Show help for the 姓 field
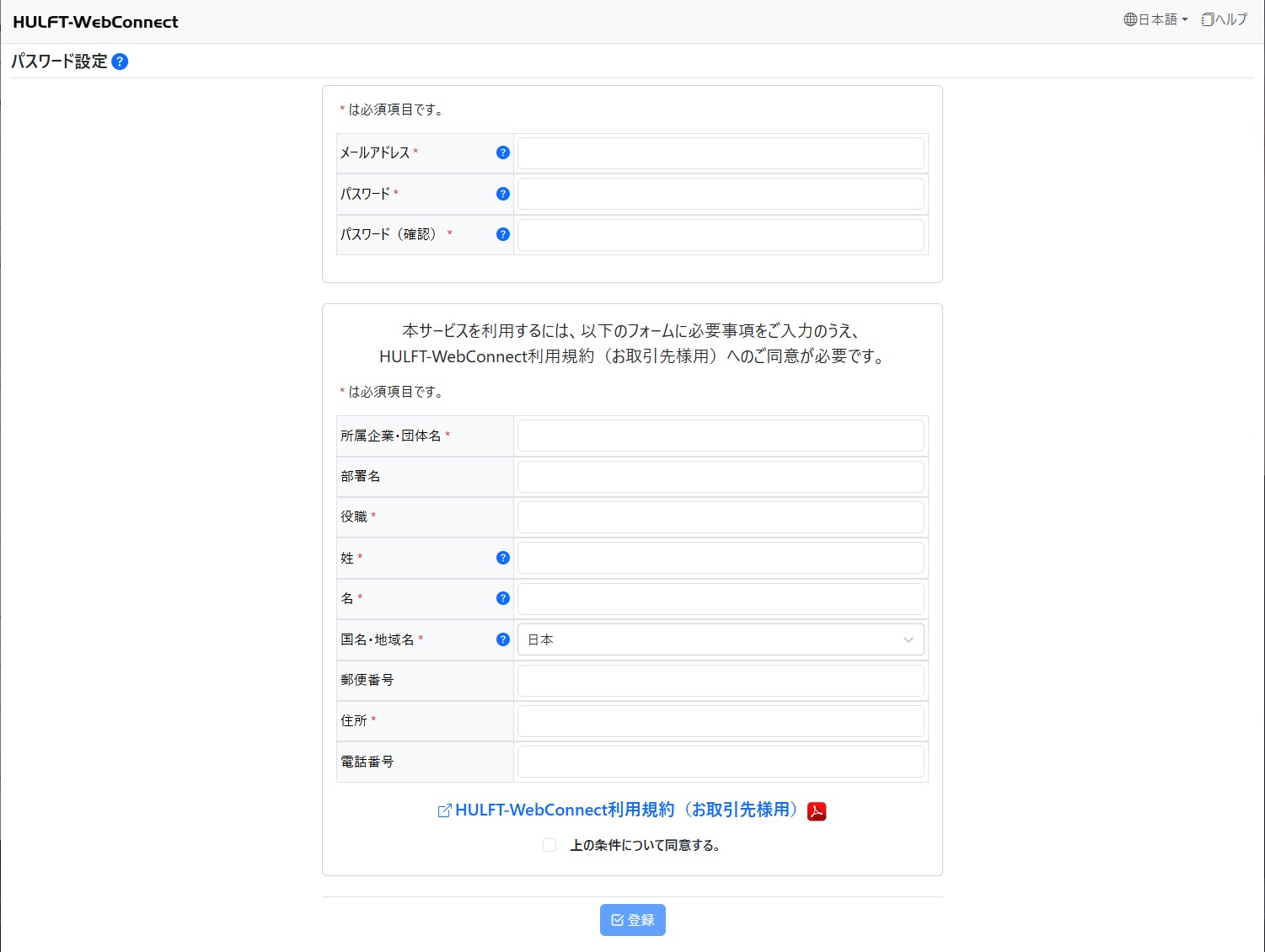This screenshot has height=952, width=1265. pyautogui.click(x=502, y=557)
